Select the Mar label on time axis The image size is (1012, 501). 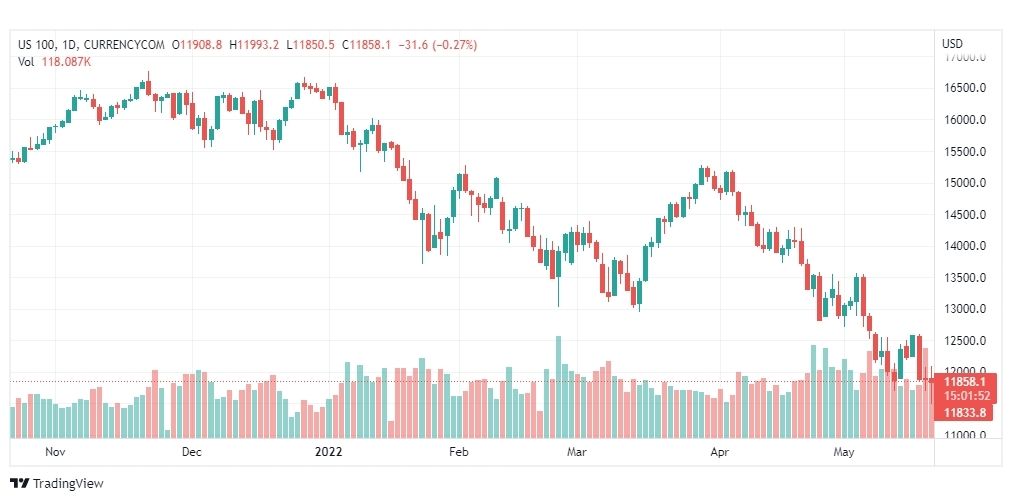pyautogui.click(x=577, y=452)
